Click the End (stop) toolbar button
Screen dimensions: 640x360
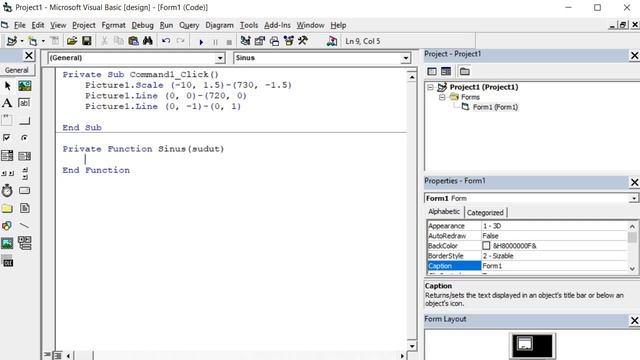(229, 42)
